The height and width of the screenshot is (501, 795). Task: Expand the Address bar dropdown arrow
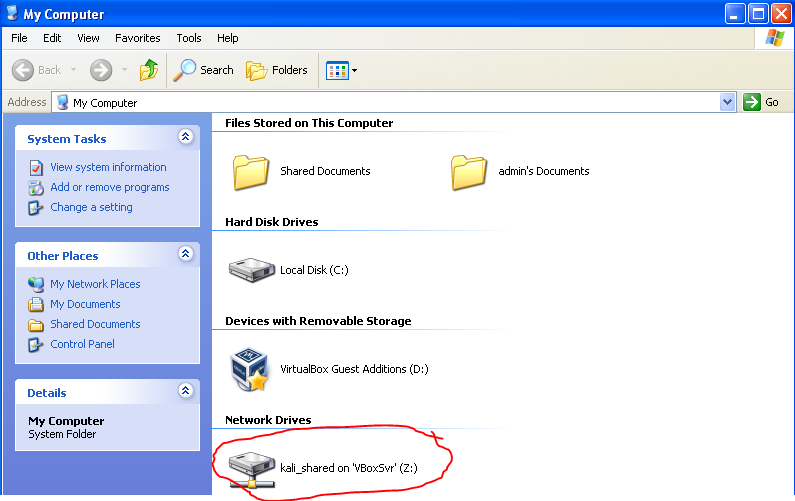[727, 102]
